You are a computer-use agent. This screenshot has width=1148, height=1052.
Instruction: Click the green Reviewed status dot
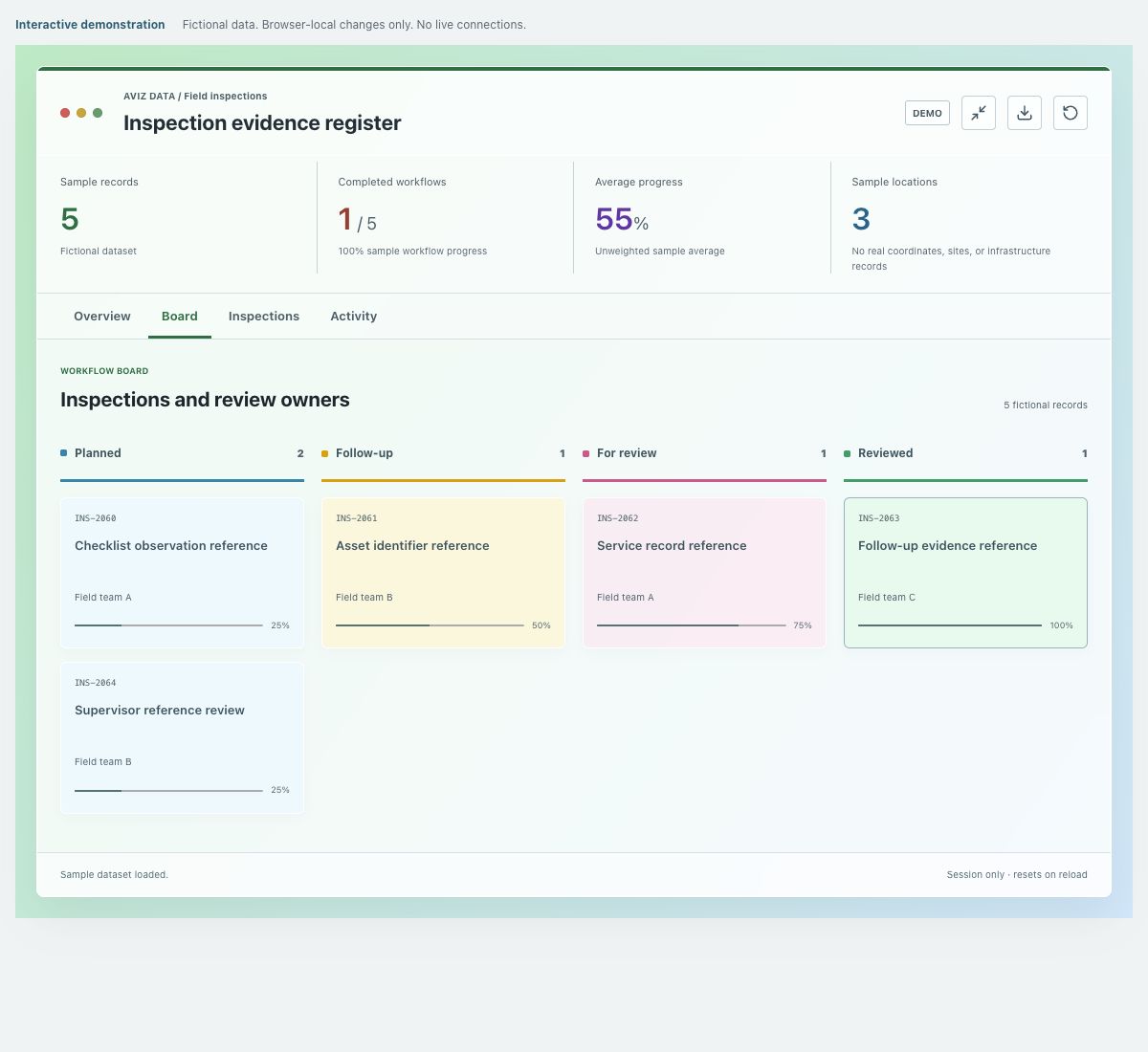[x=848, y=453]
